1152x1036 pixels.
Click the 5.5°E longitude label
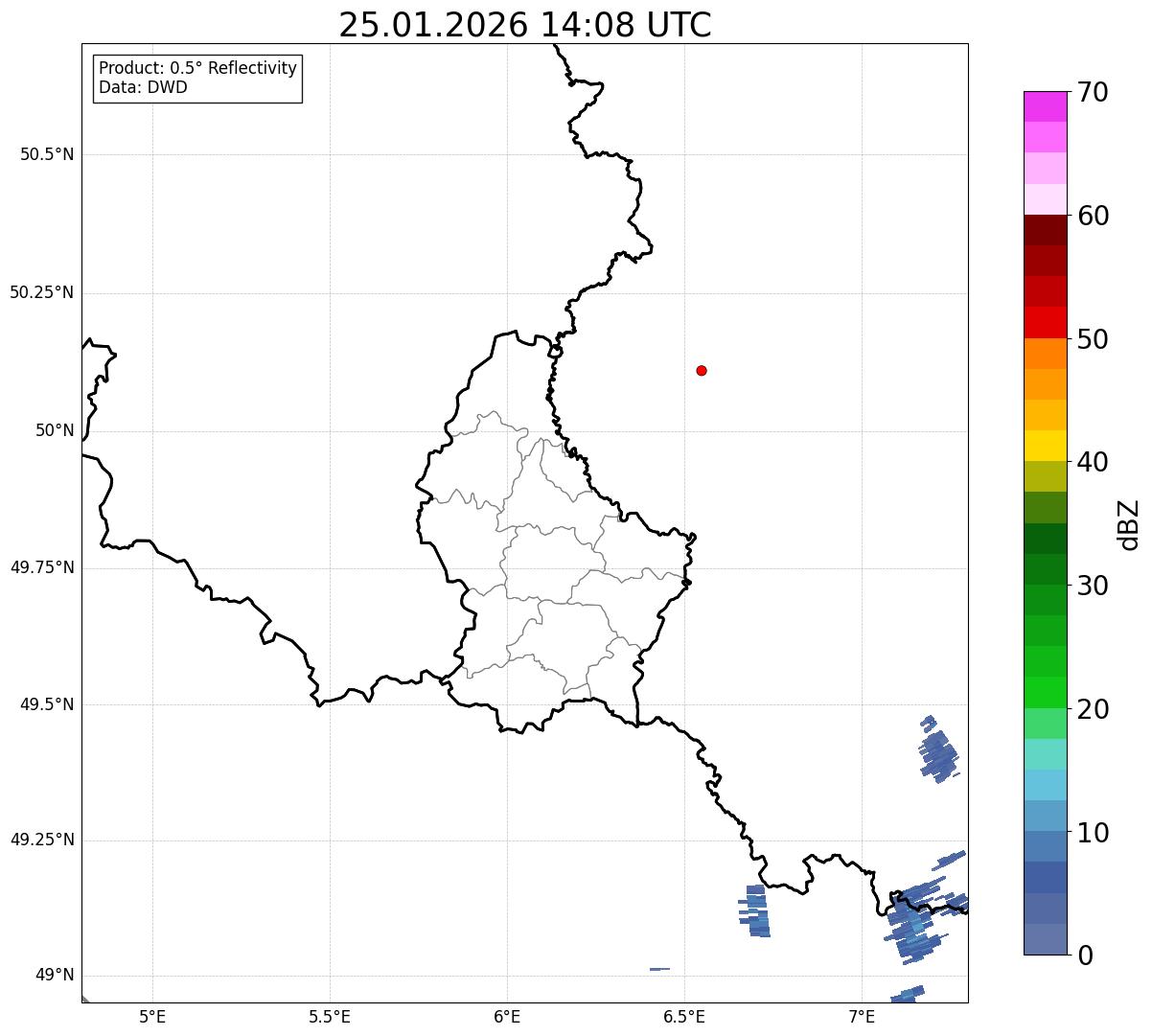click(x=330, y=1016)
